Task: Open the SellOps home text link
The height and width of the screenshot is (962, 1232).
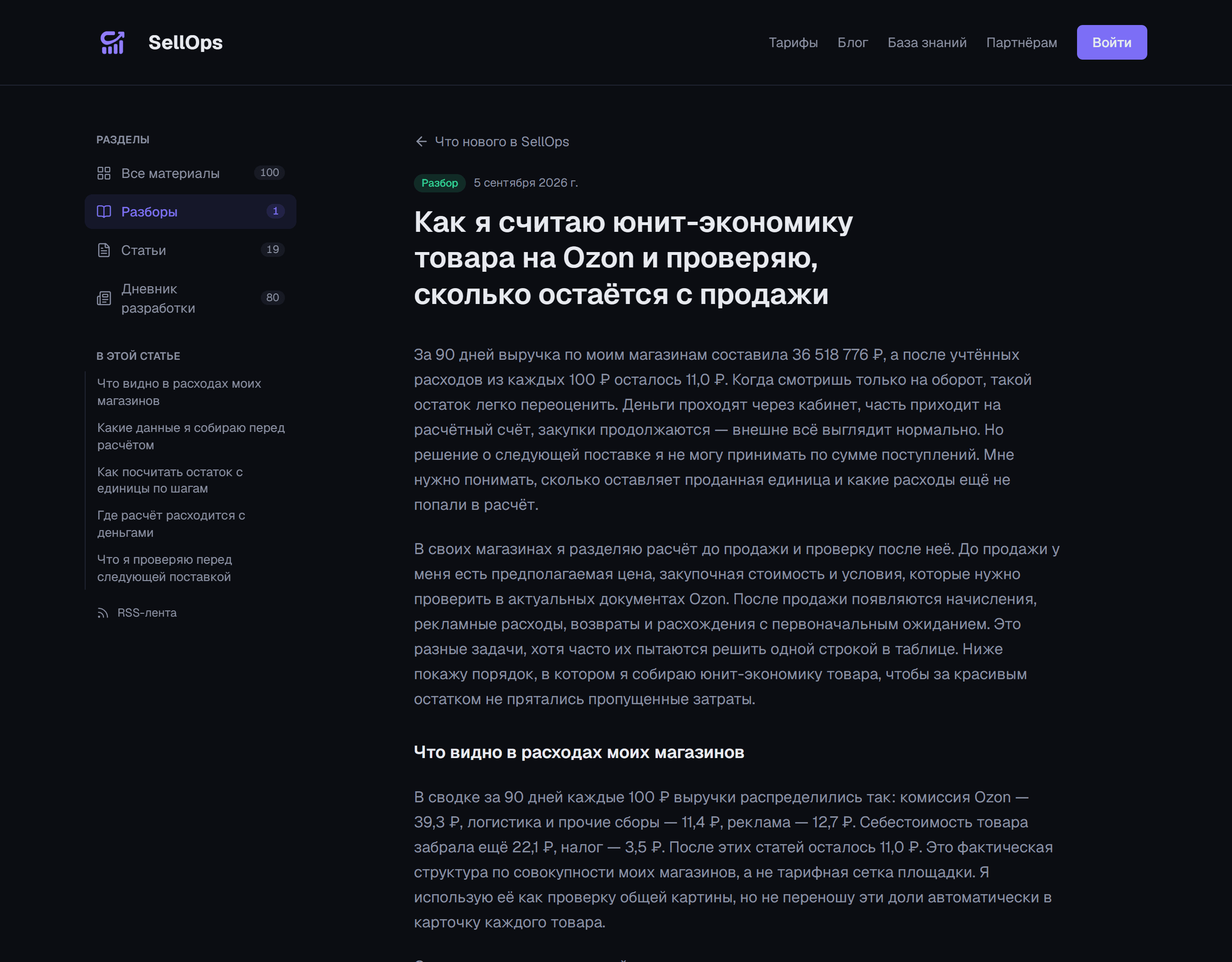Action: (x=185, y=42)
